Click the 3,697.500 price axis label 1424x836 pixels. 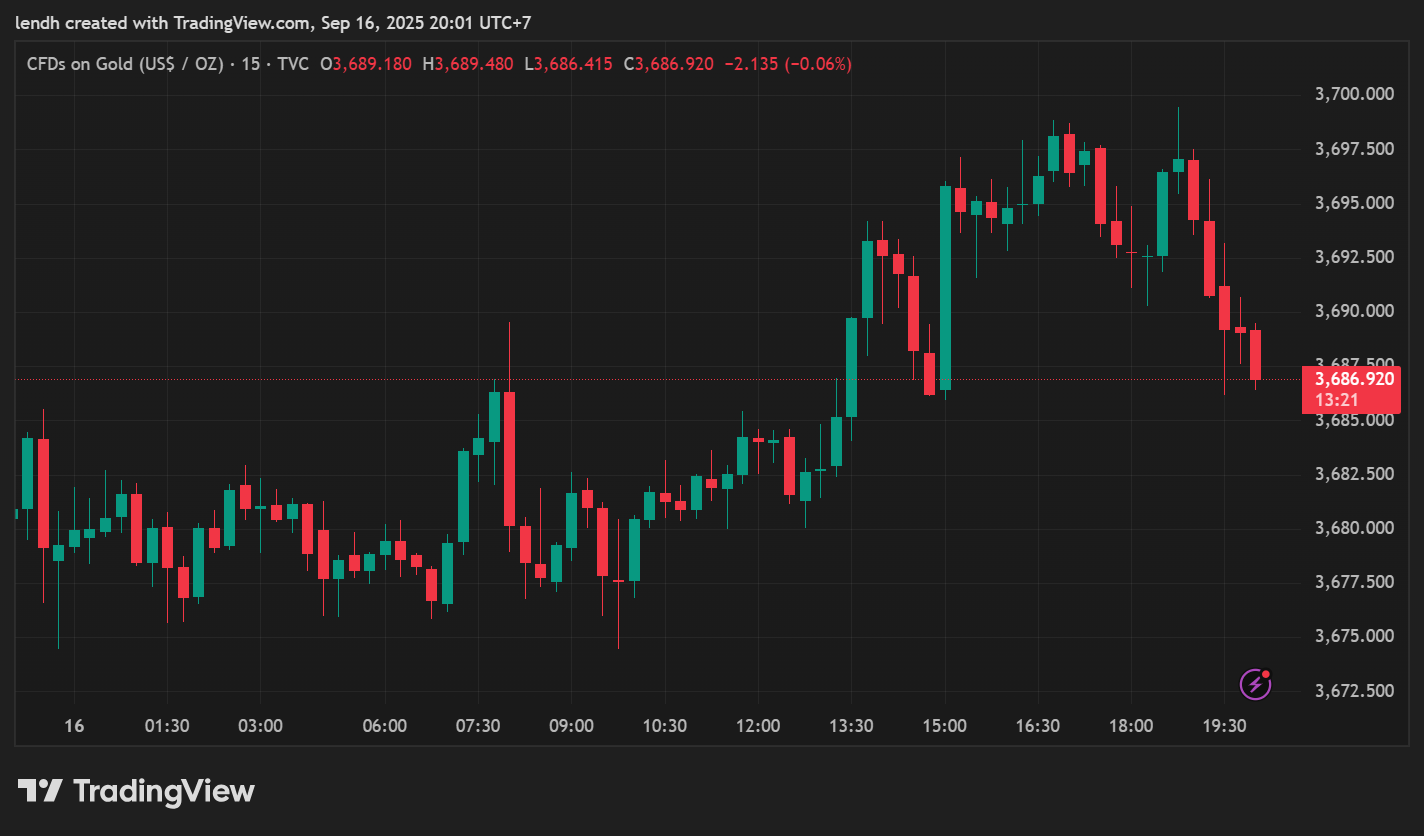point(1354,149)
